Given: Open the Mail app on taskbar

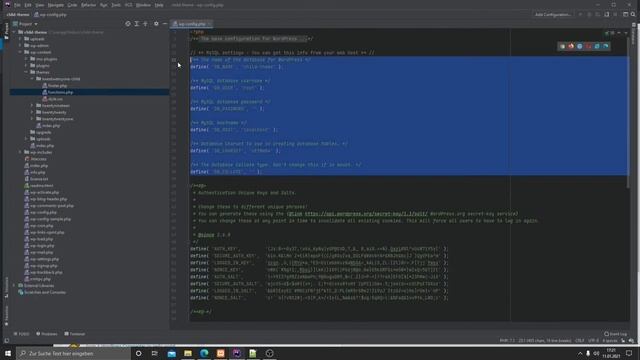Looking at the screenshot, I should (171, 353).
